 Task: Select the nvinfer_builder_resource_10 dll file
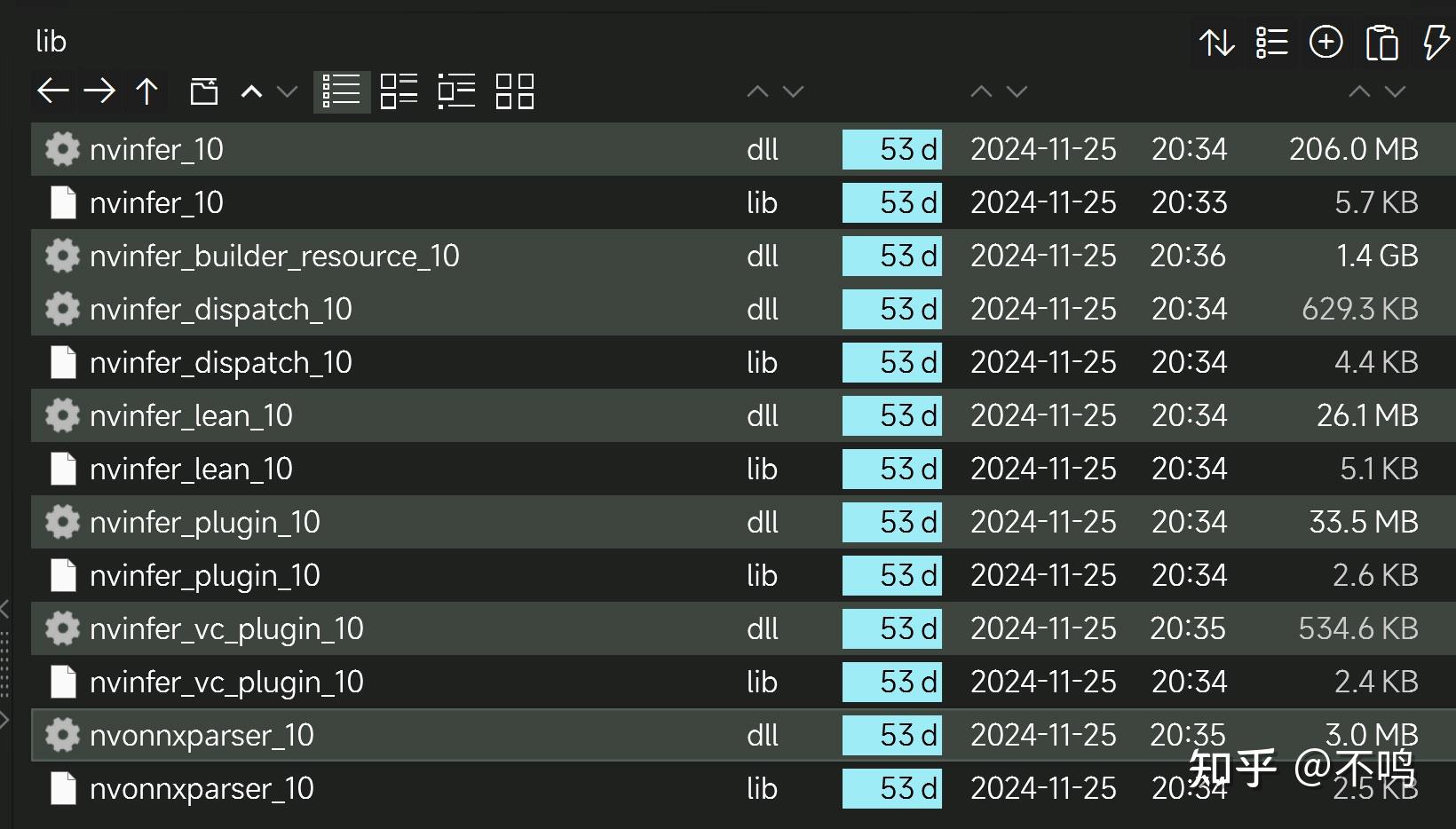tap(274, 256)
